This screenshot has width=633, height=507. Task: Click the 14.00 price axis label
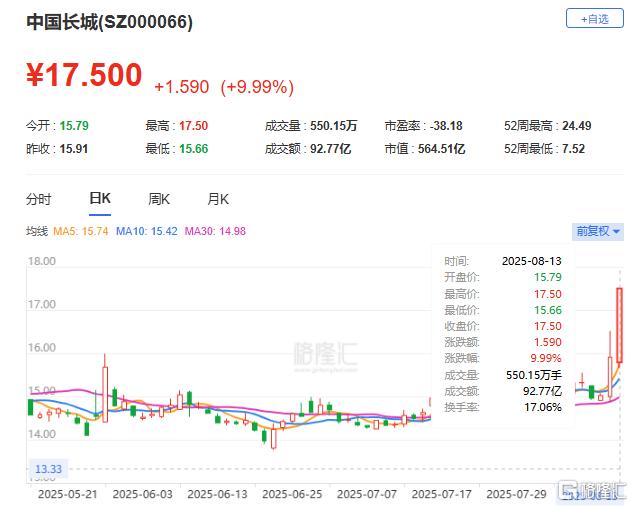pos(42,434)
